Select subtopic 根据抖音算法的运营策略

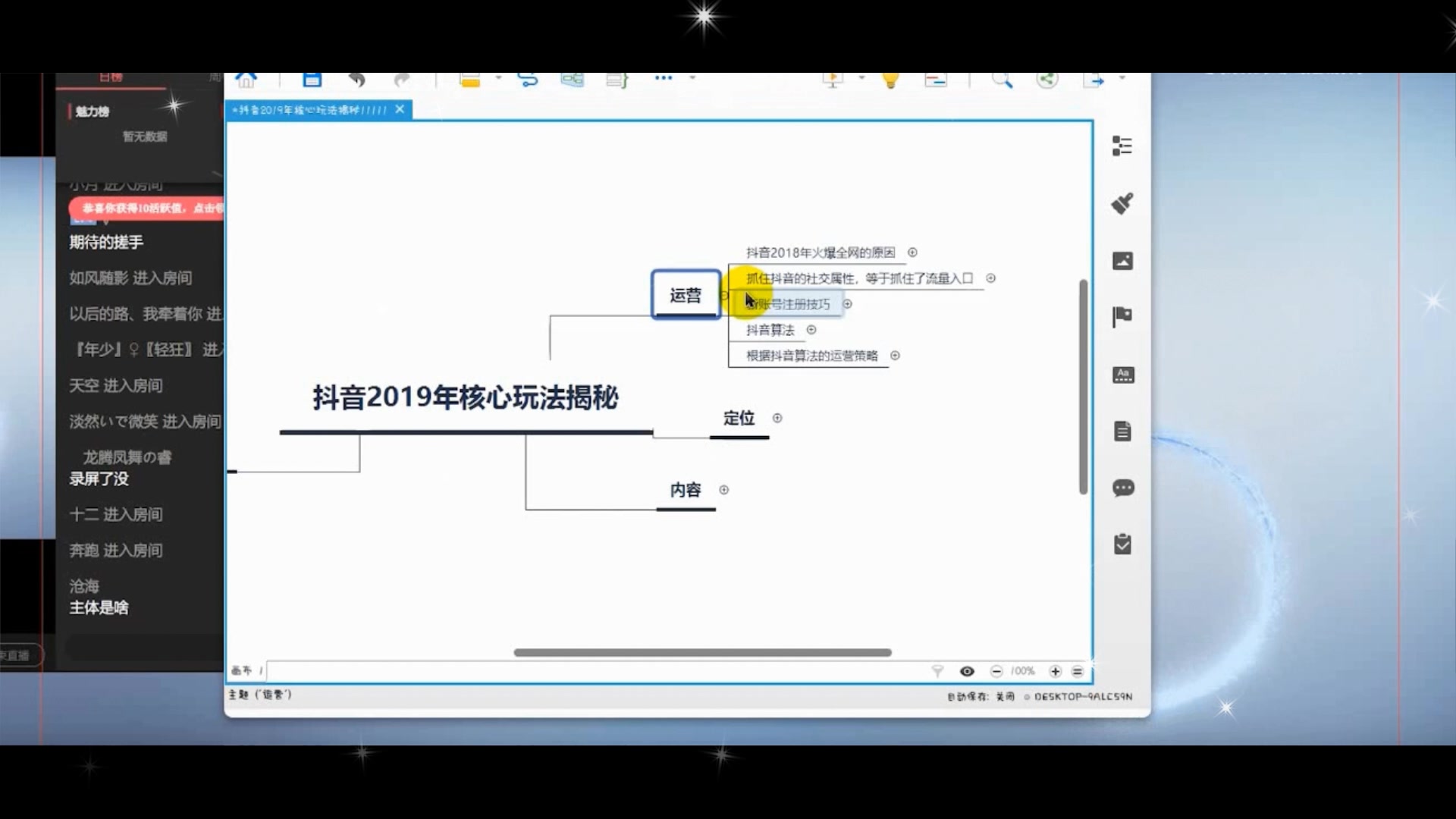pyautogui.click(x=812, y=356)
